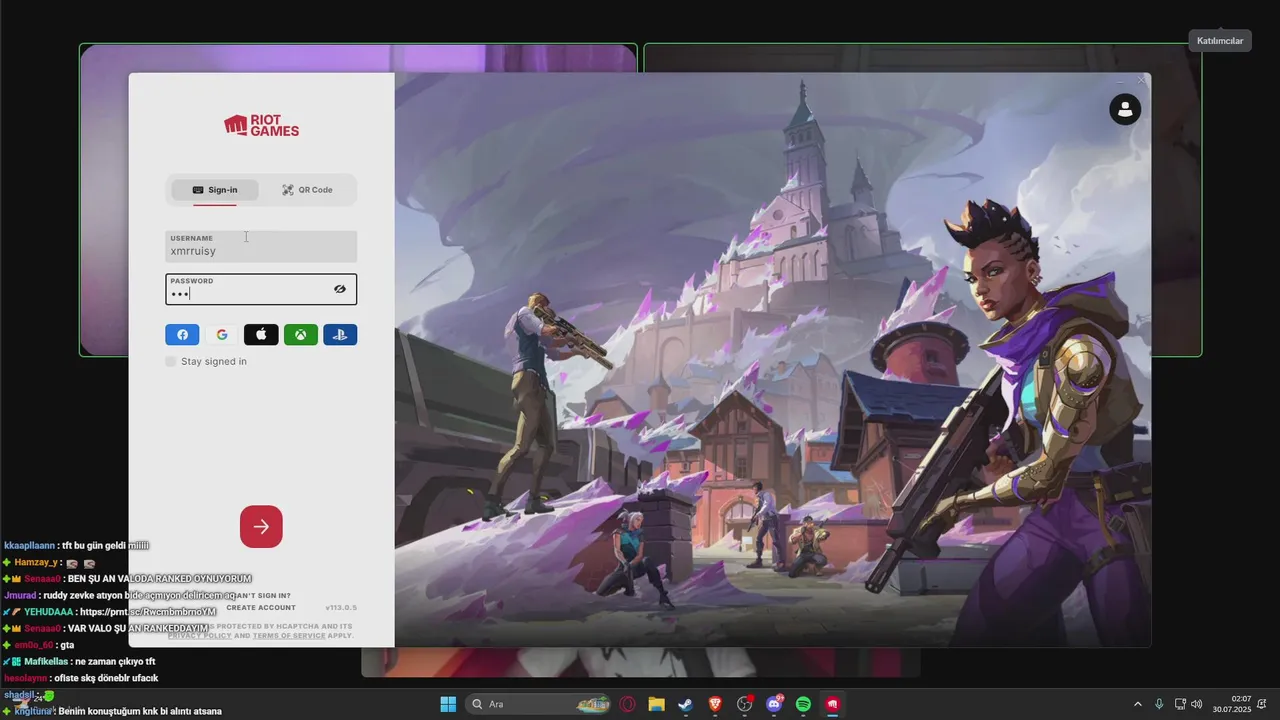The image size is (1280, 720).
Task: Open the clock and date panel
Action: click(x=1232, y=704)
